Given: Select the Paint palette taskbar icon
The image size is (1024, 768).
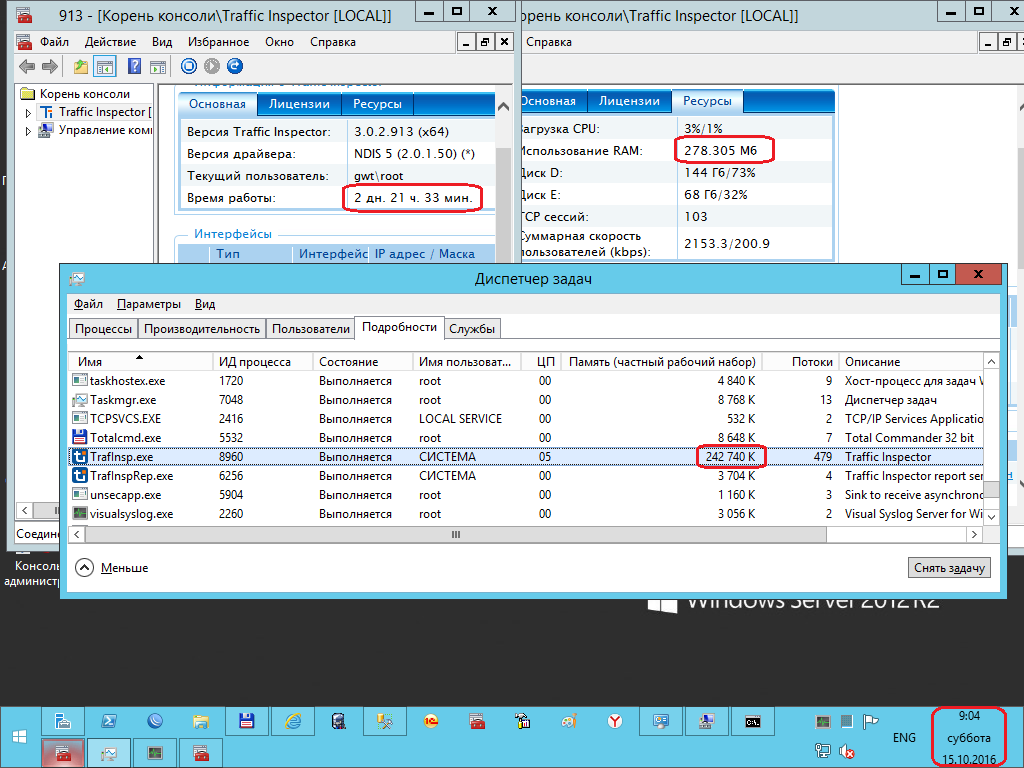Looking at the screenshot, I should pos(569,722).
